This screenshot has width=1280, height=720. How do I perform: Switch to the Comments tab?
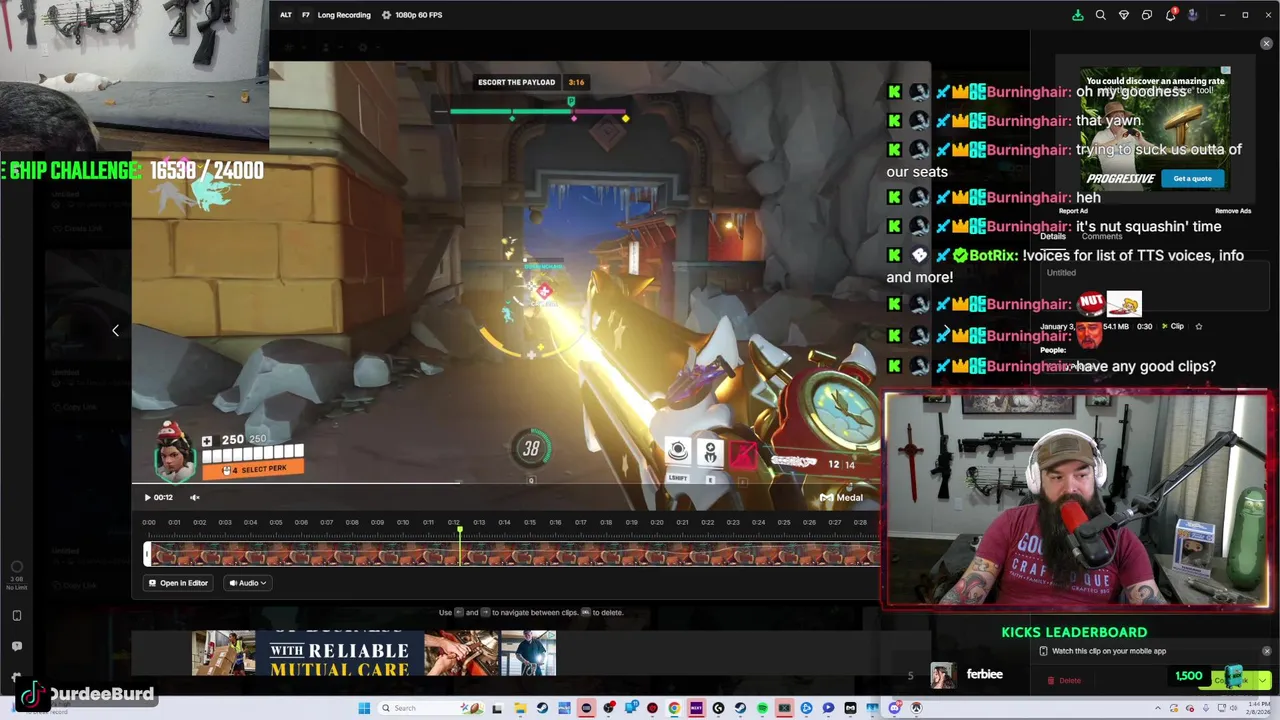pos(1102,236)
